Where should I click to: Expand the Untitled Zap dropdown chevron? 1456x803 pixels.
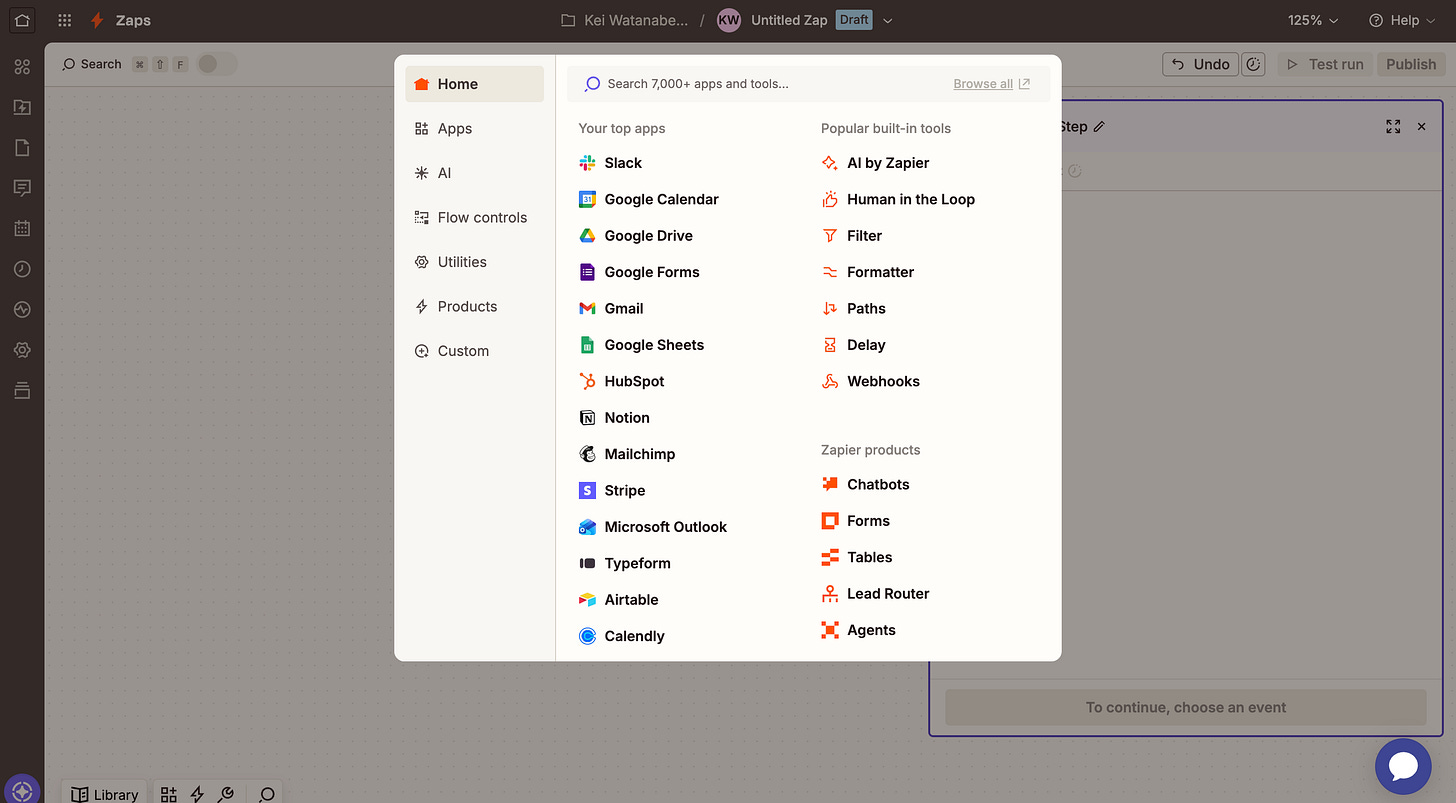[887, 20]
